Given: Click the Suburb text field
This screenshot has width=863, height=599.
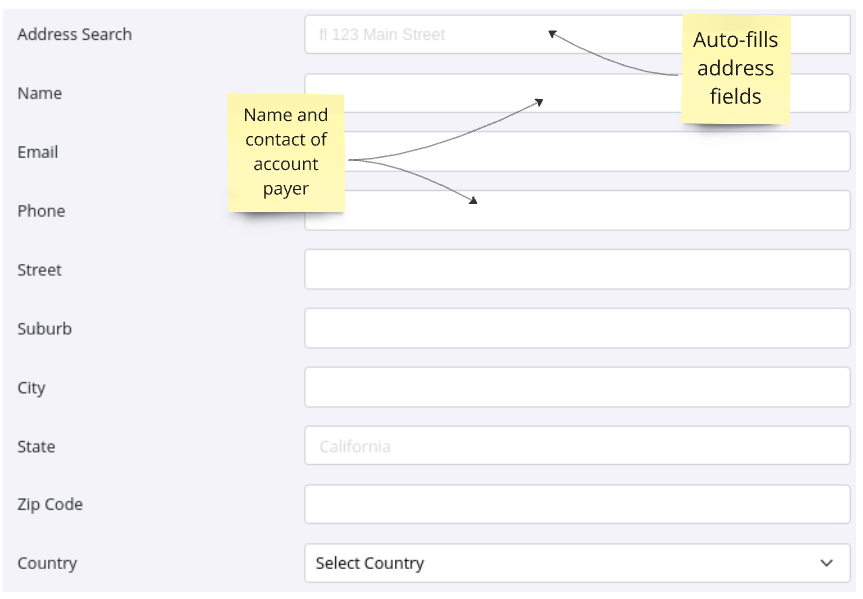Looking at the screenshot, I should (x=577, y=329).
